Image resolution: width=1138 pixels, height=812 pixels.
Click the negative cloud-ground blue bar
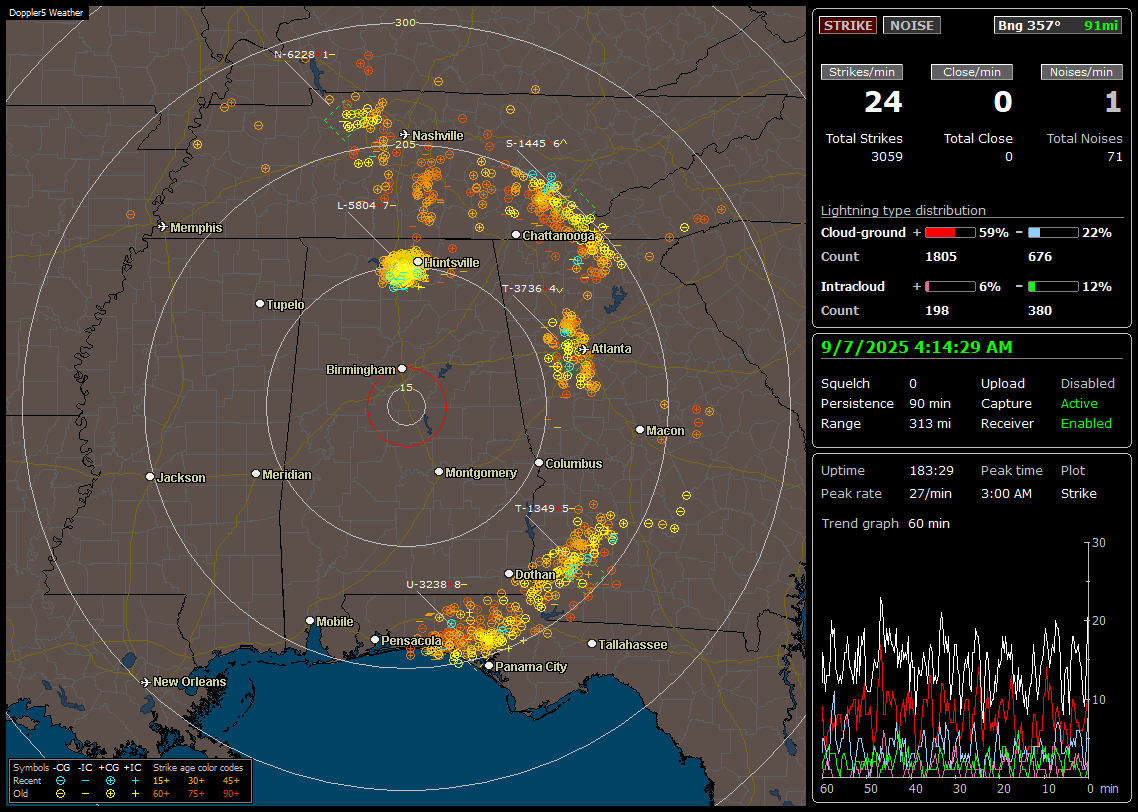1053,233
